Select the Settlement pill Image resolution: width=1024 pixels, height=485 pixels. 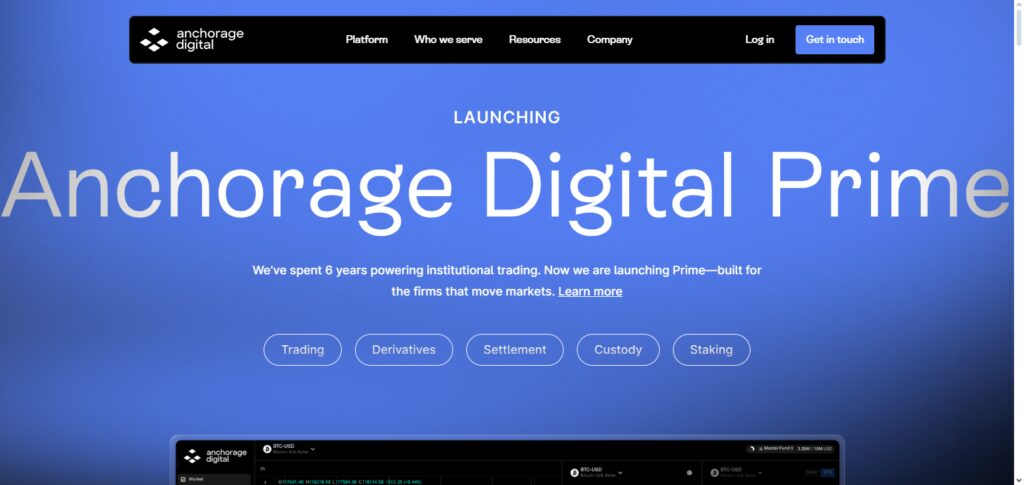pos(515,350)
